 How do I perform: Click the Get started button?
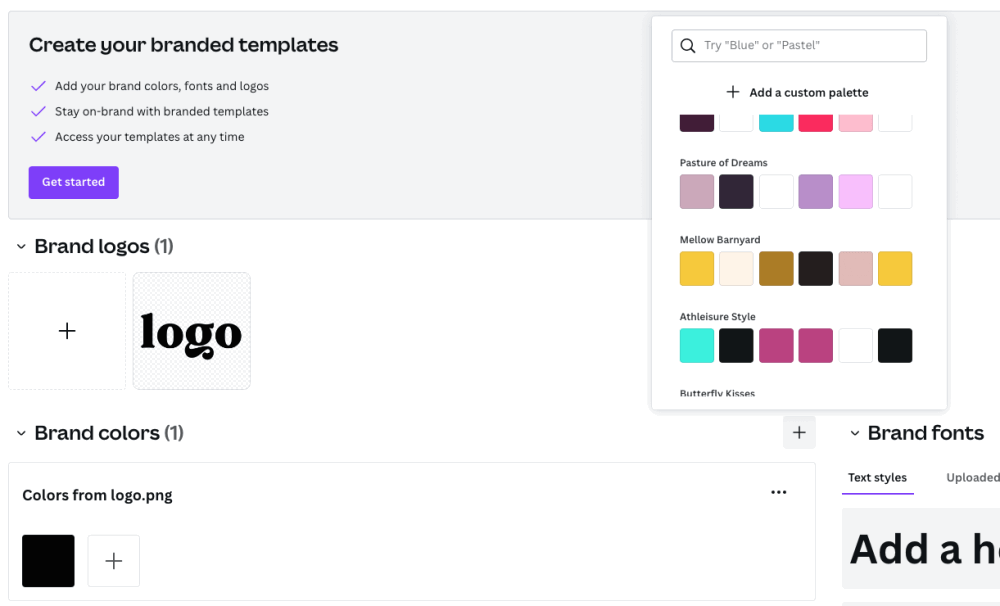point(73,182)
